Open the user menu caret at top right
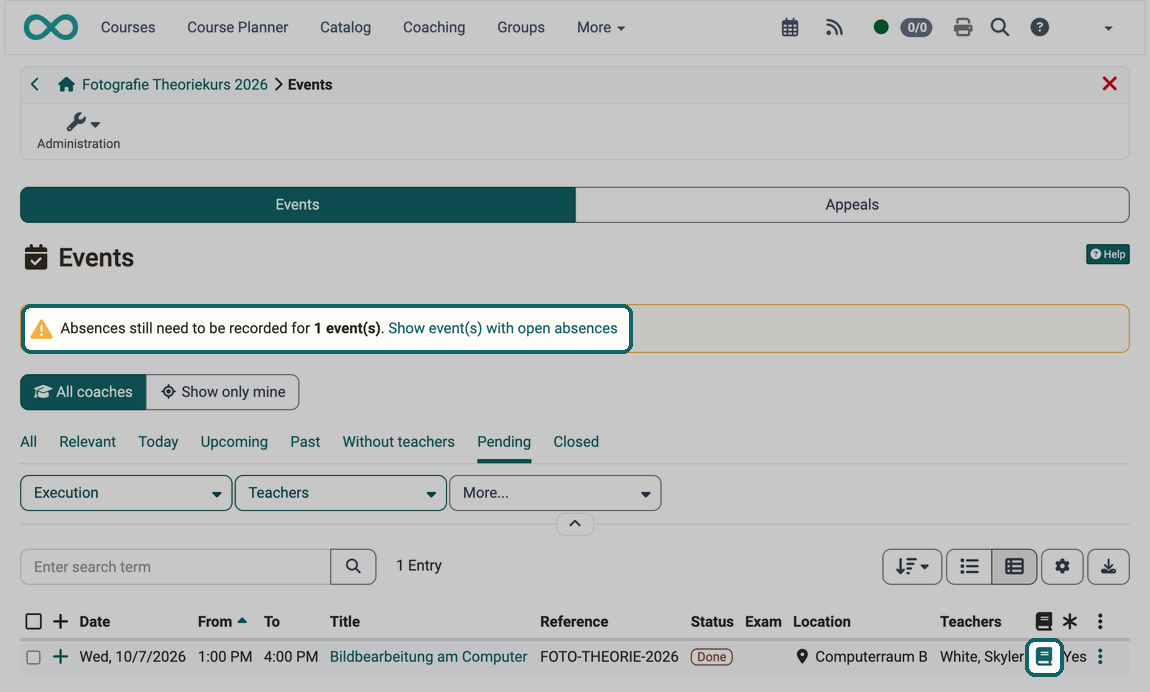 pos(1108,28)
